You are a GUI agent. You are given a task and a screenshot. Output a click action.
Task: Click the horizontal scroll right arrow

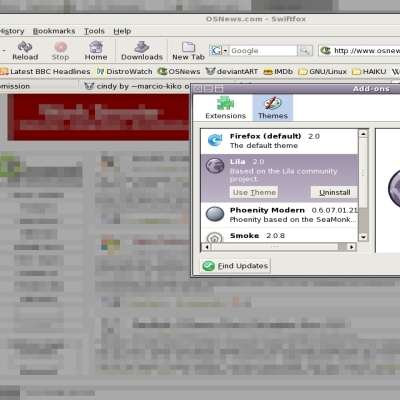[351, 247]
